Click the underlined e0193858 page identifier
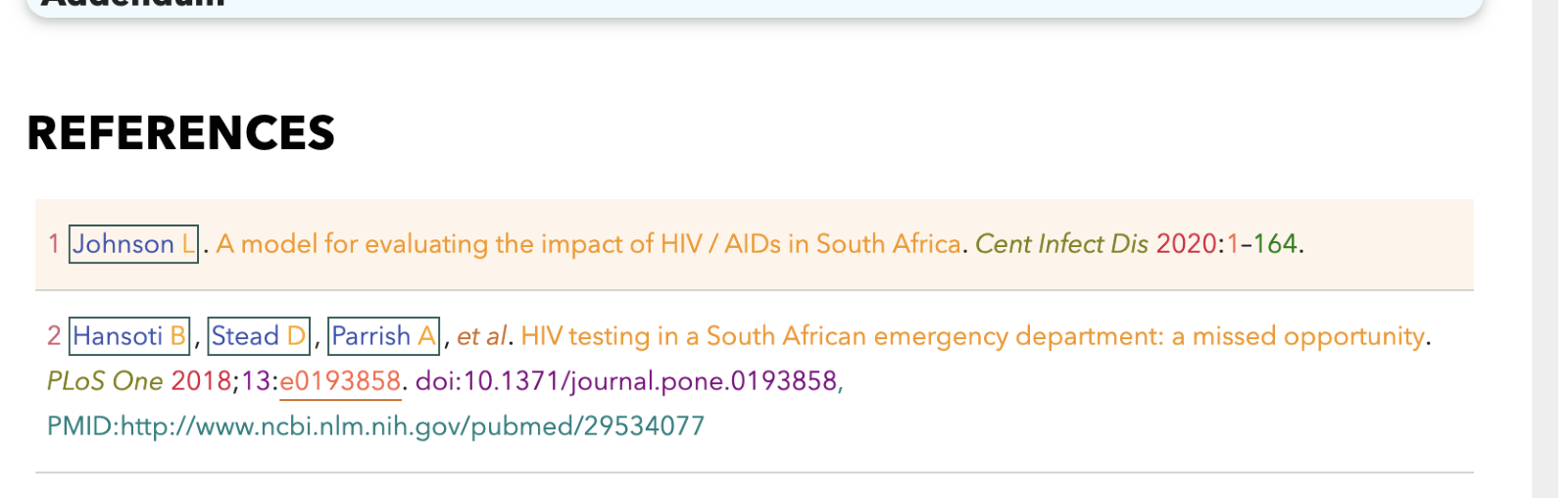This screenshot has height=498, width=1568. point(340,381)
